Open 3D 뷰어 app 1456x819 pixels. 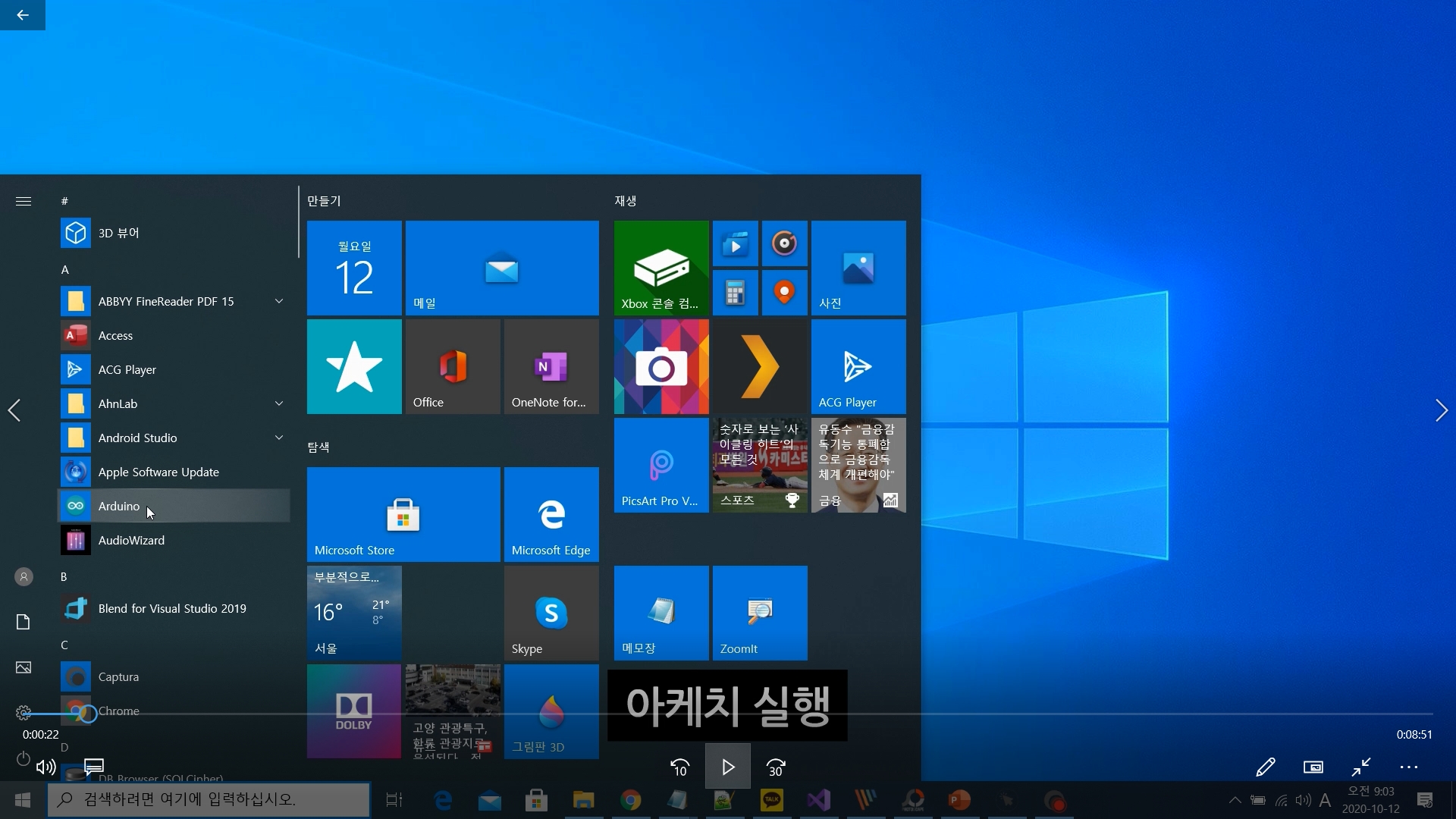(x=174, y=233)
